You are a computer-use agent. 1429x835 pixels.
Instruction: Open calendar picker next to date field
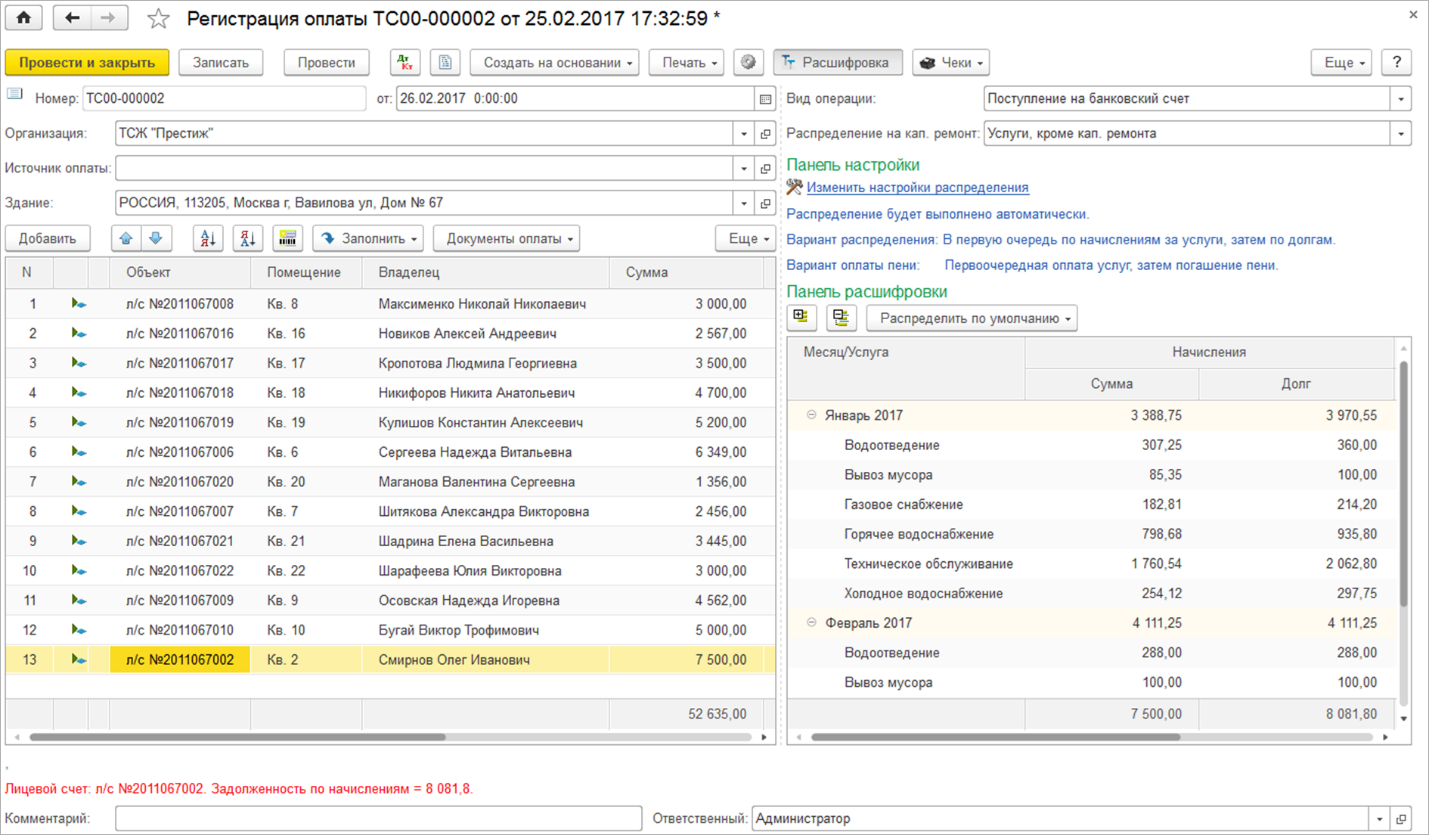pos(765,99)
